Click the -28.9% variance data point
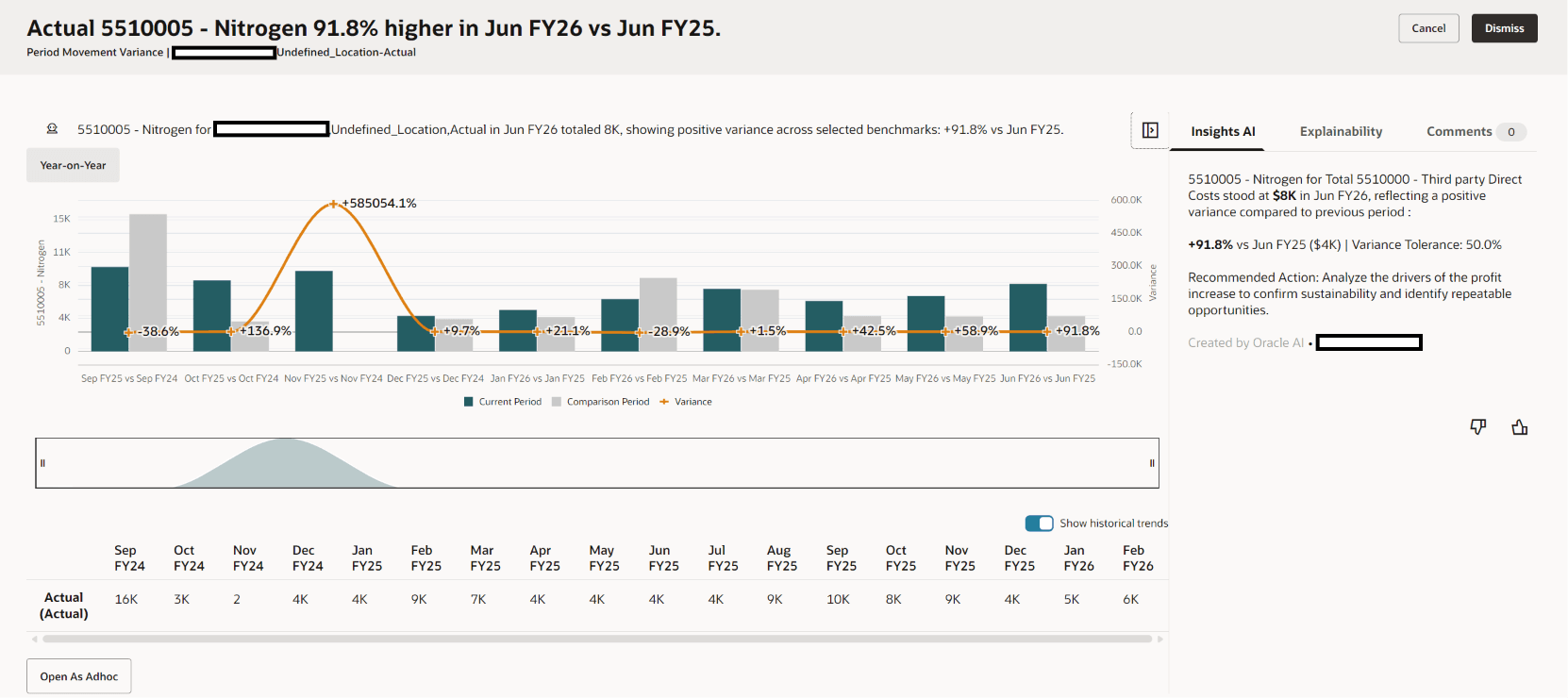 click(x=639, y=332)
